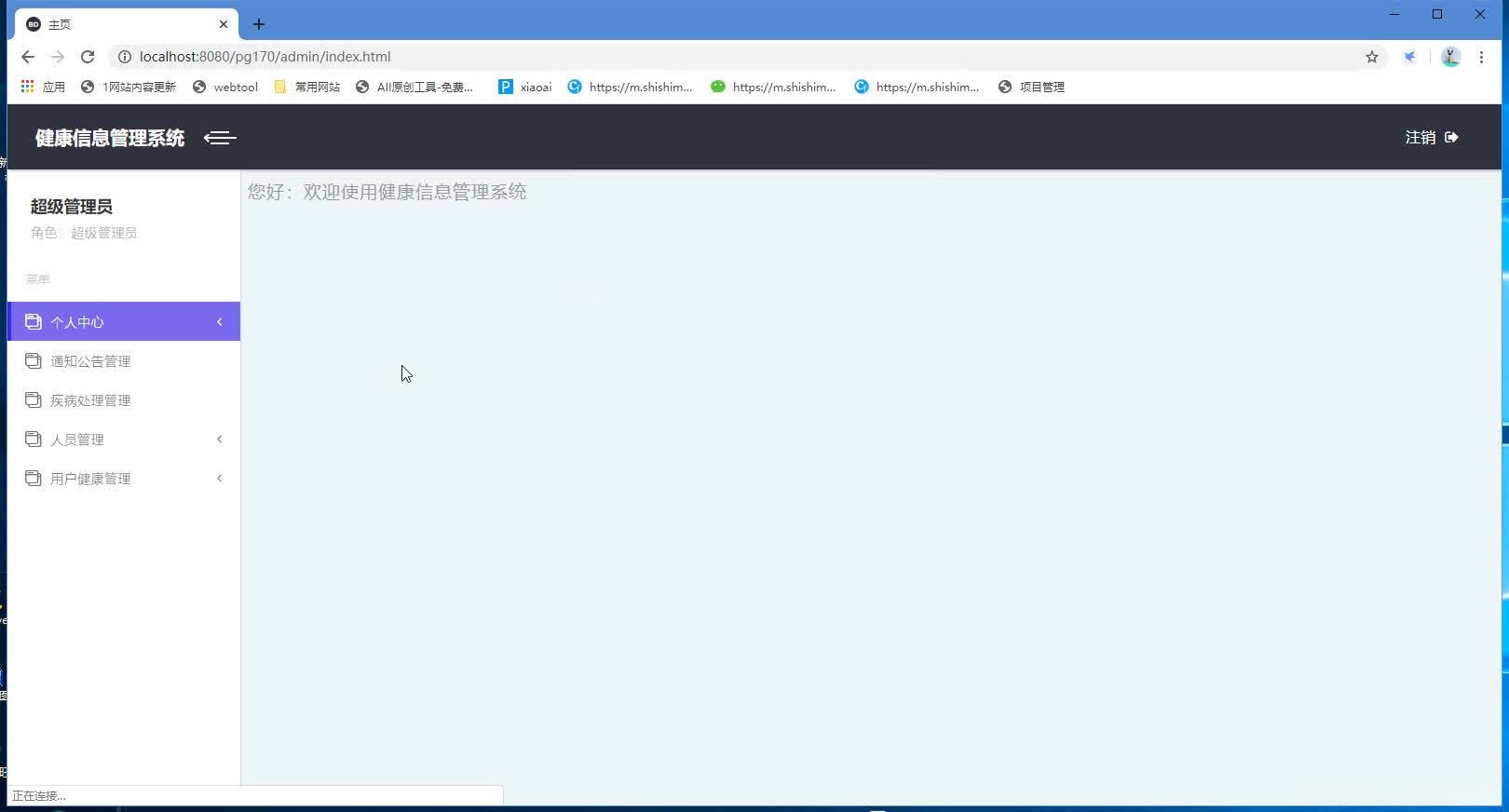1509x812 pixels.
Task: Open the Chrome three-dot menu
Action: 1481,57
